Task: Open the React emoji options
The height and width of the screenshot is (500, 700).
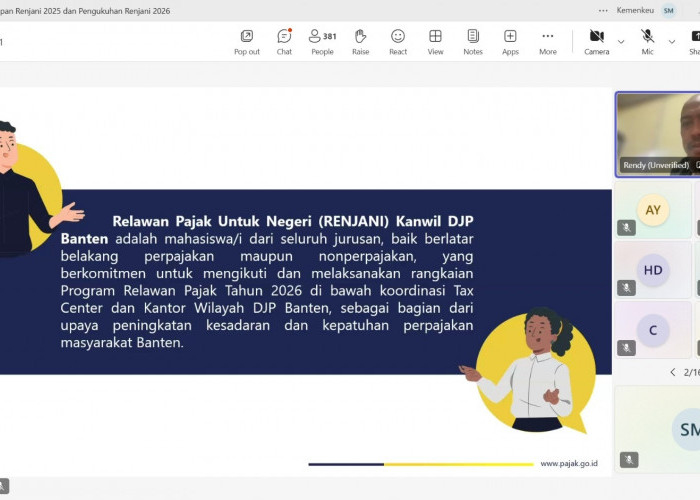Action: (398, 42)
